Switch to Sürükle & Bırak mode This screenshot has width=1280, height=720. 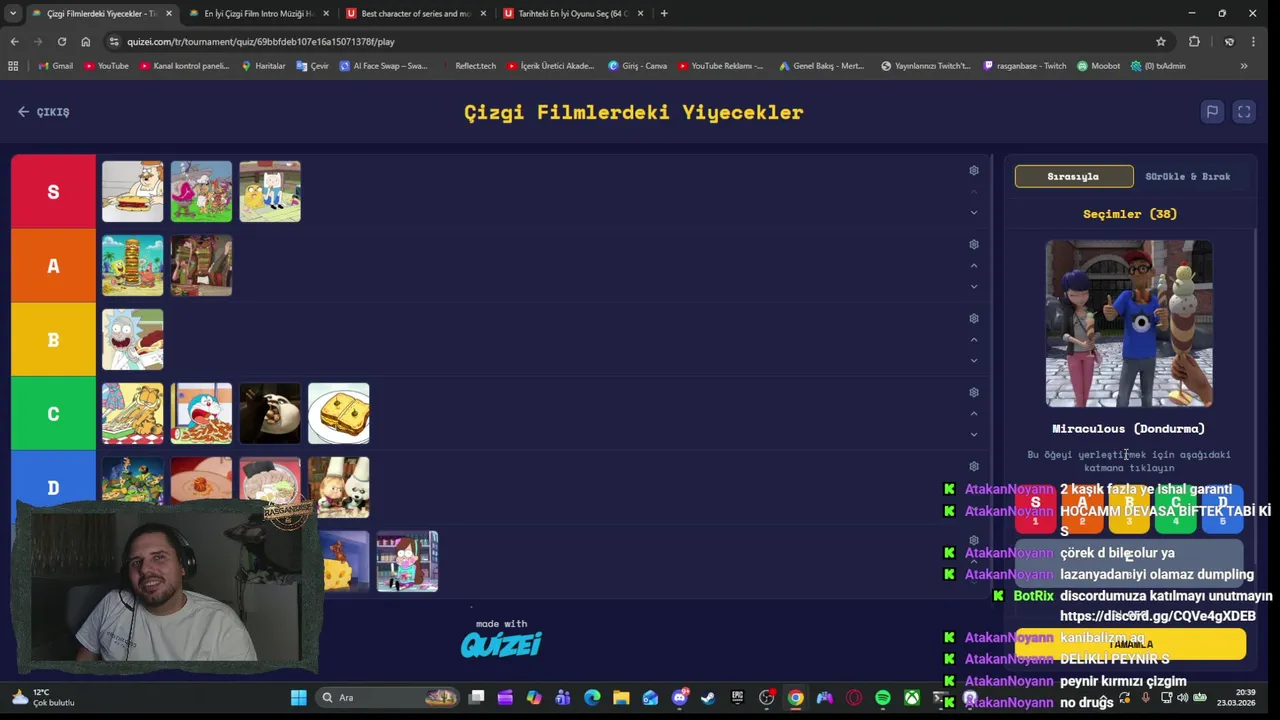click(1188, 177)
